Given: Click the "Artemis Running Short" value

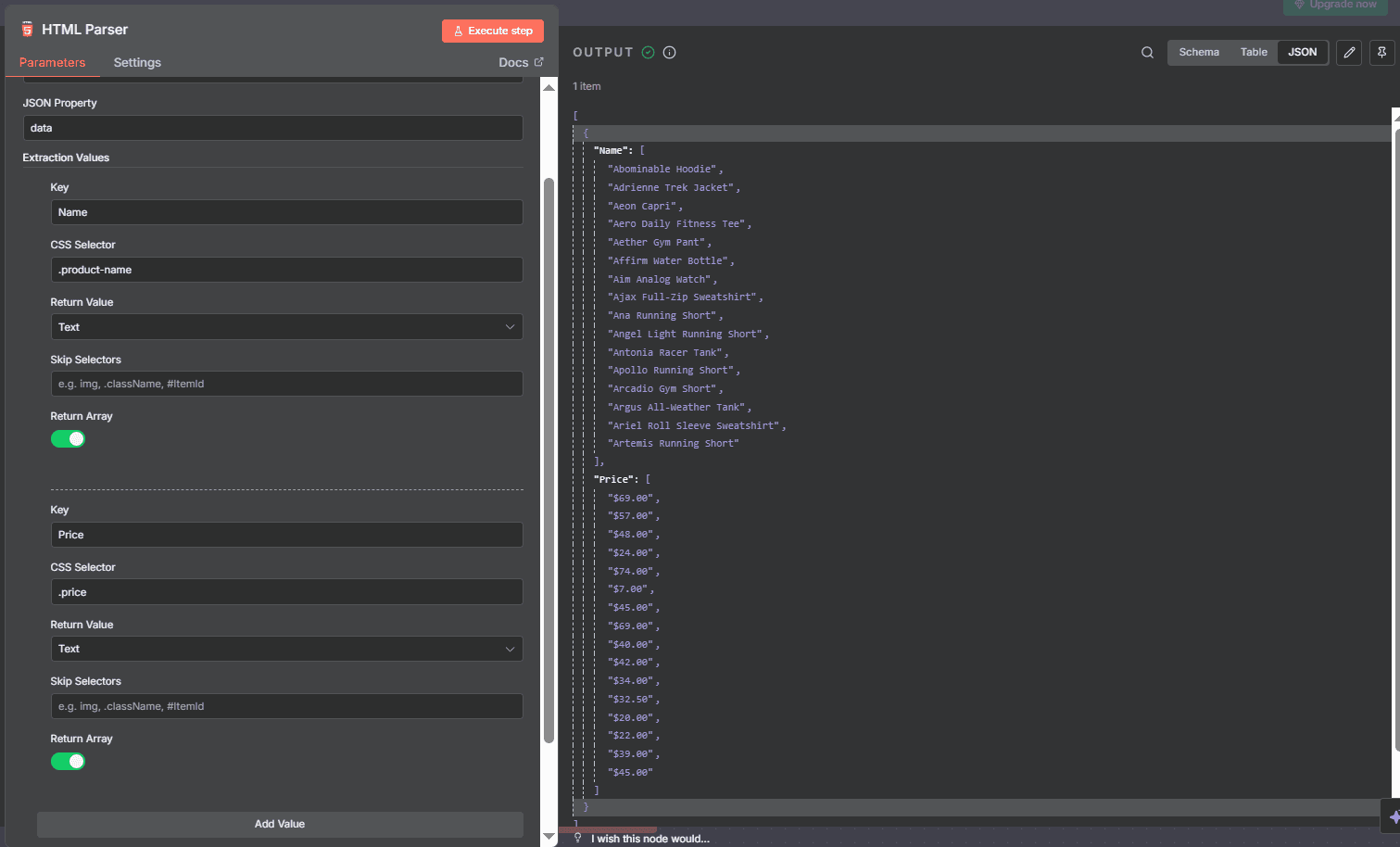Looking at the screenshot, I should 674,443.
